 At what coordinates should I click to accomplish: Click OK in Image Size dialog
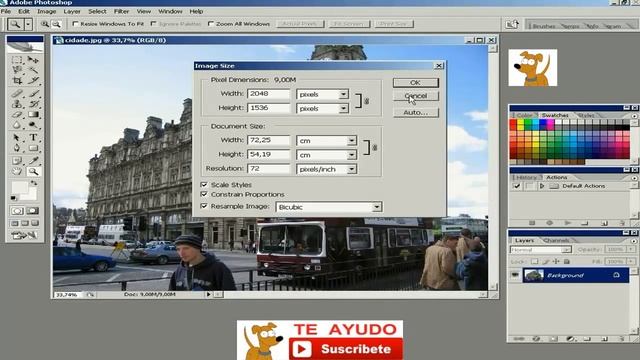tap(416, 82)
